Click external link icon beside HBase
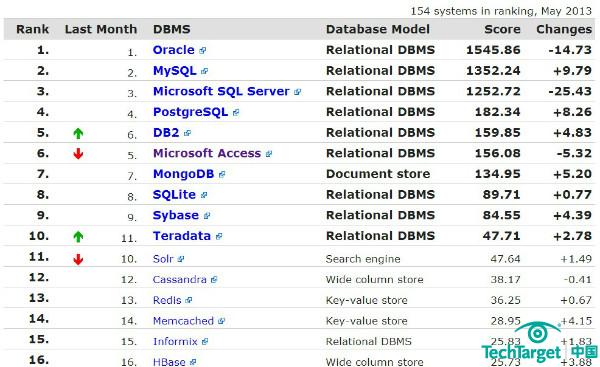600x367 pixels. (x=193, y=362)
